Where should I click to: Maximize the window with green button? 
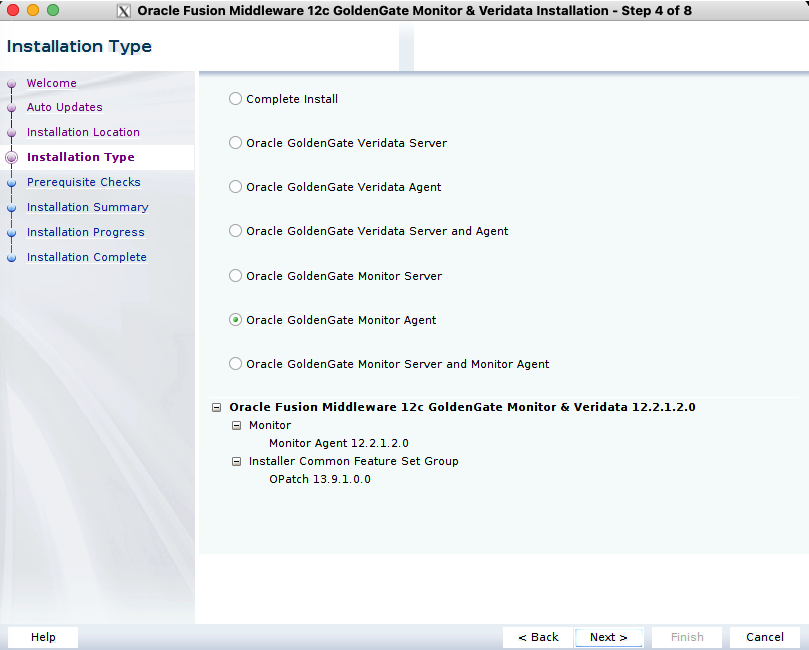tap(53, 10)
